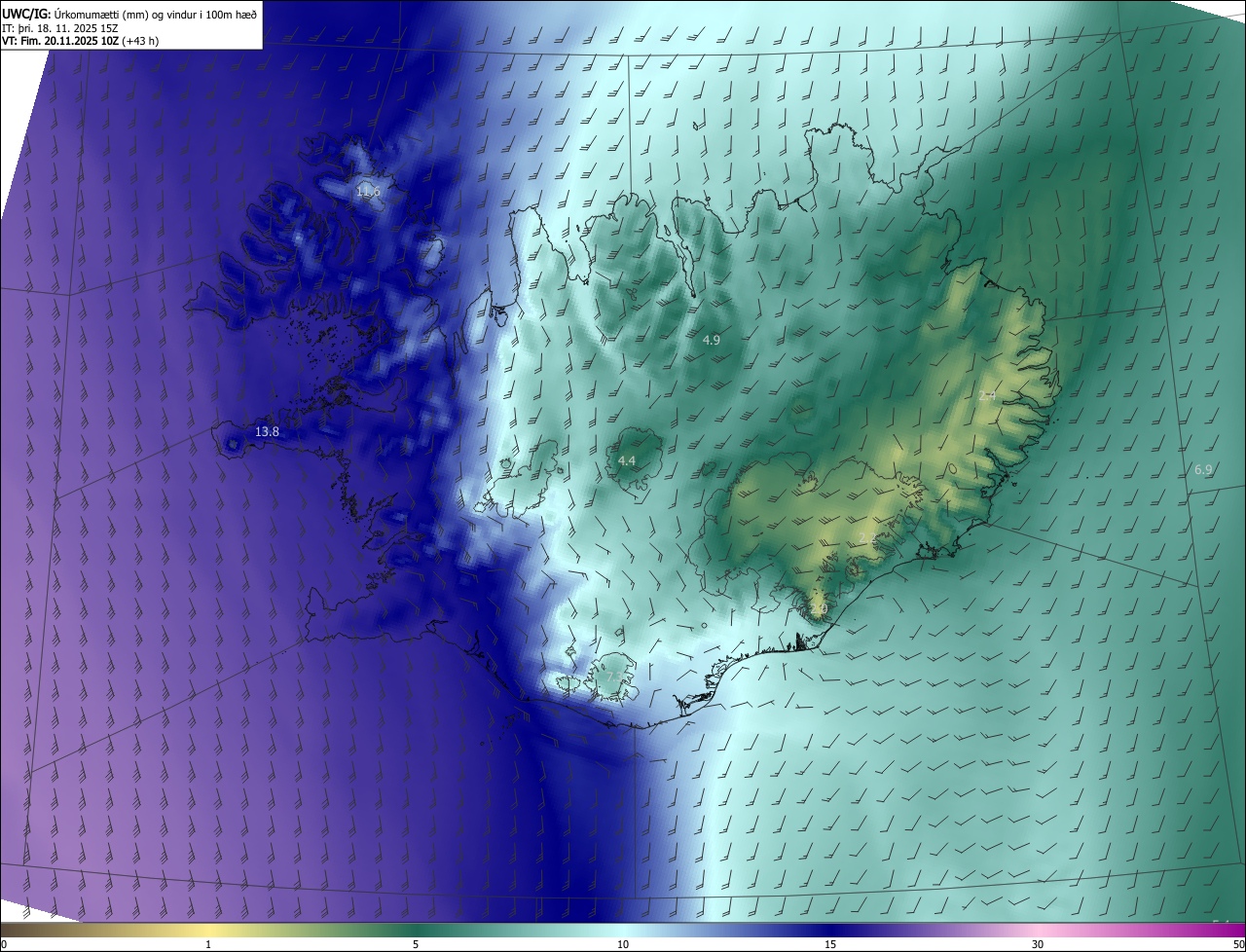Click the 5 tick on the color scale

pyautogui.click(x=416, y=944)
